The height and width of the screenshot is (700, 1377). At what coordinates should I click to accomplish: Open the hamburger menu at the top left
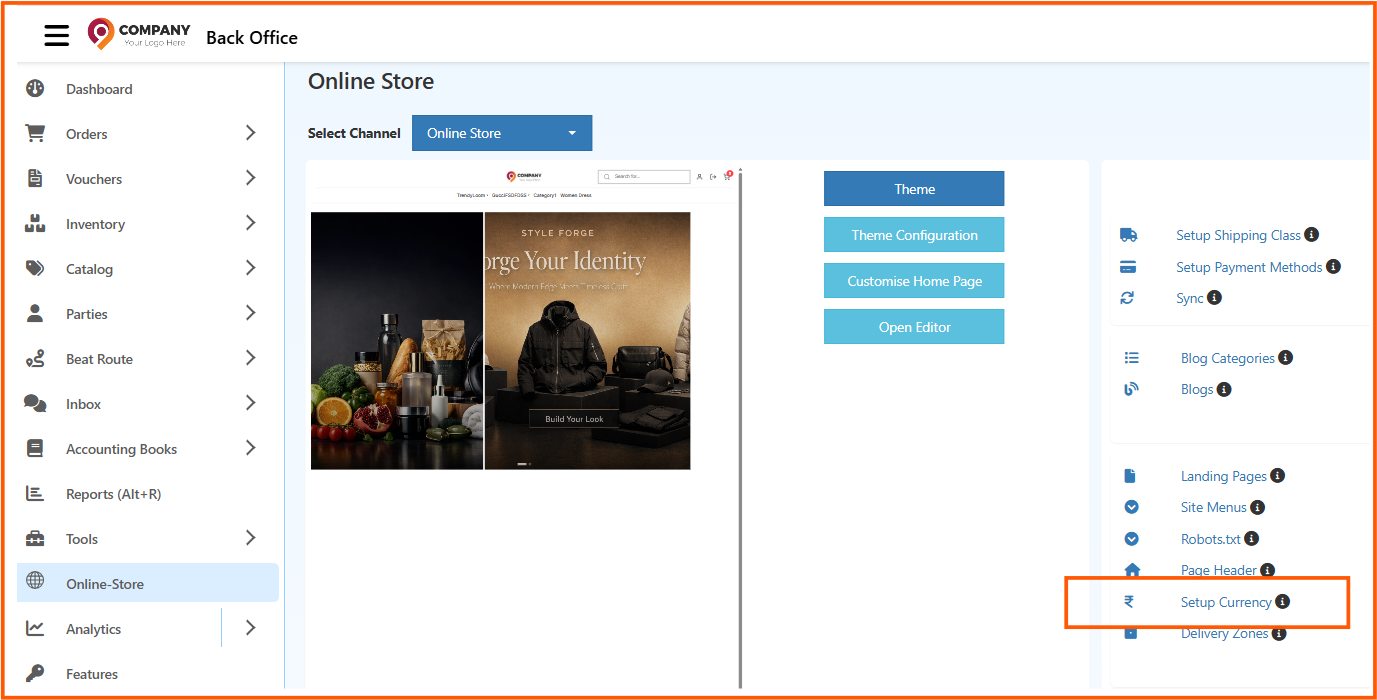pyautogui.click(x=56, y=34)
